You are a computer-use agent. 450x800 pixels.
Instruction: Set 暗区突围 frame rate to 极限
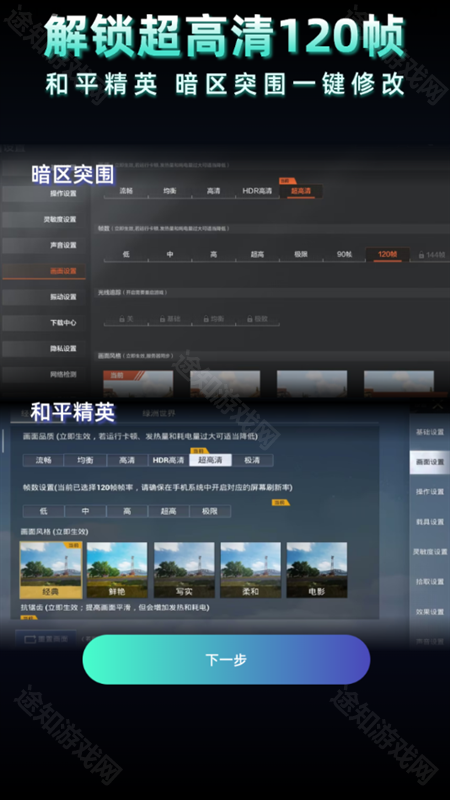pos(301,254)
